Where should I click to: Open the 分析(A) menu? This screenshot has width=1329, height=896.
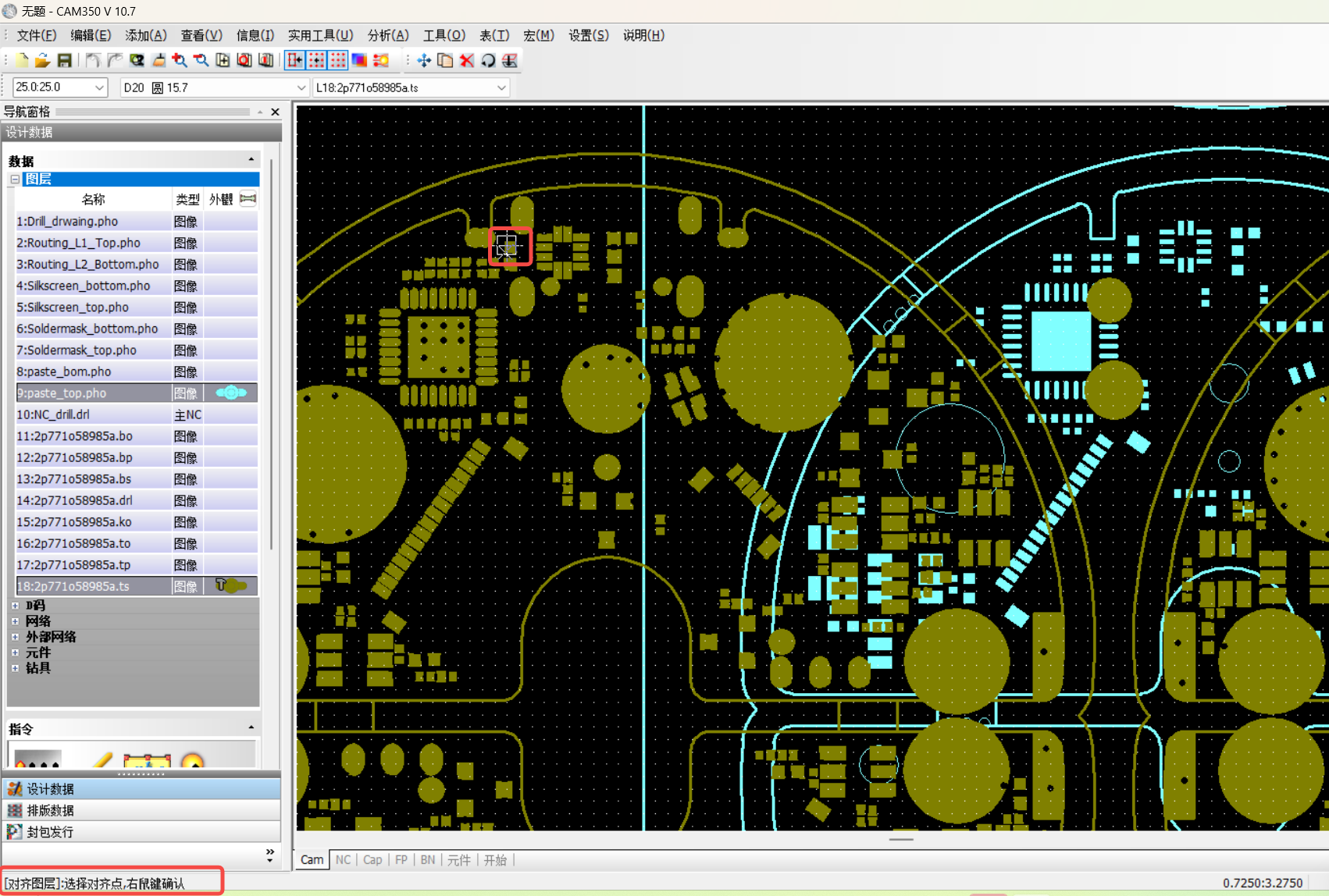click(387, 35)
